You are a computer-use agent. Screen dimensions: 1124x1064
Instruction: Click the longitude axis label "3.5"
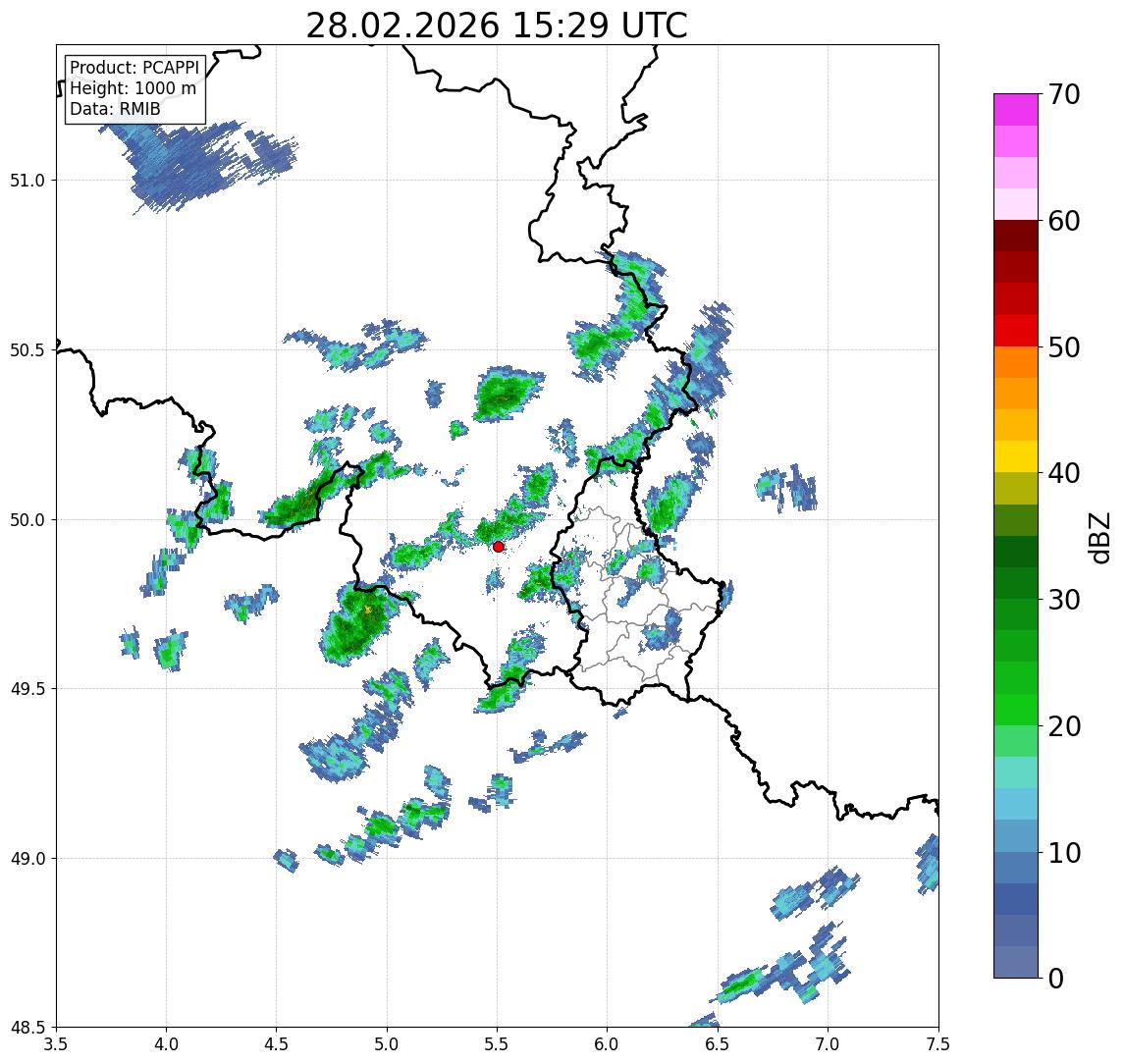click(x=56, y=1044)
